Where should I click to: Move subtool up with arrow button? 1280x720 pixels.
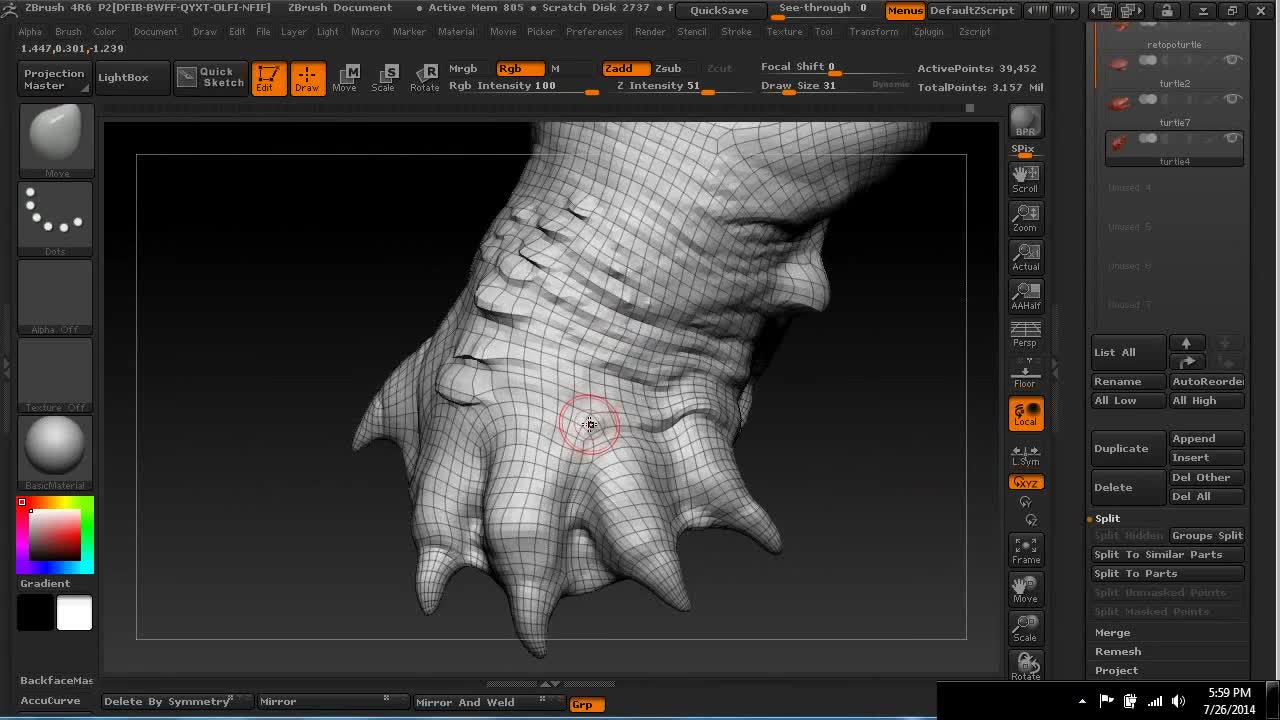1186,344
